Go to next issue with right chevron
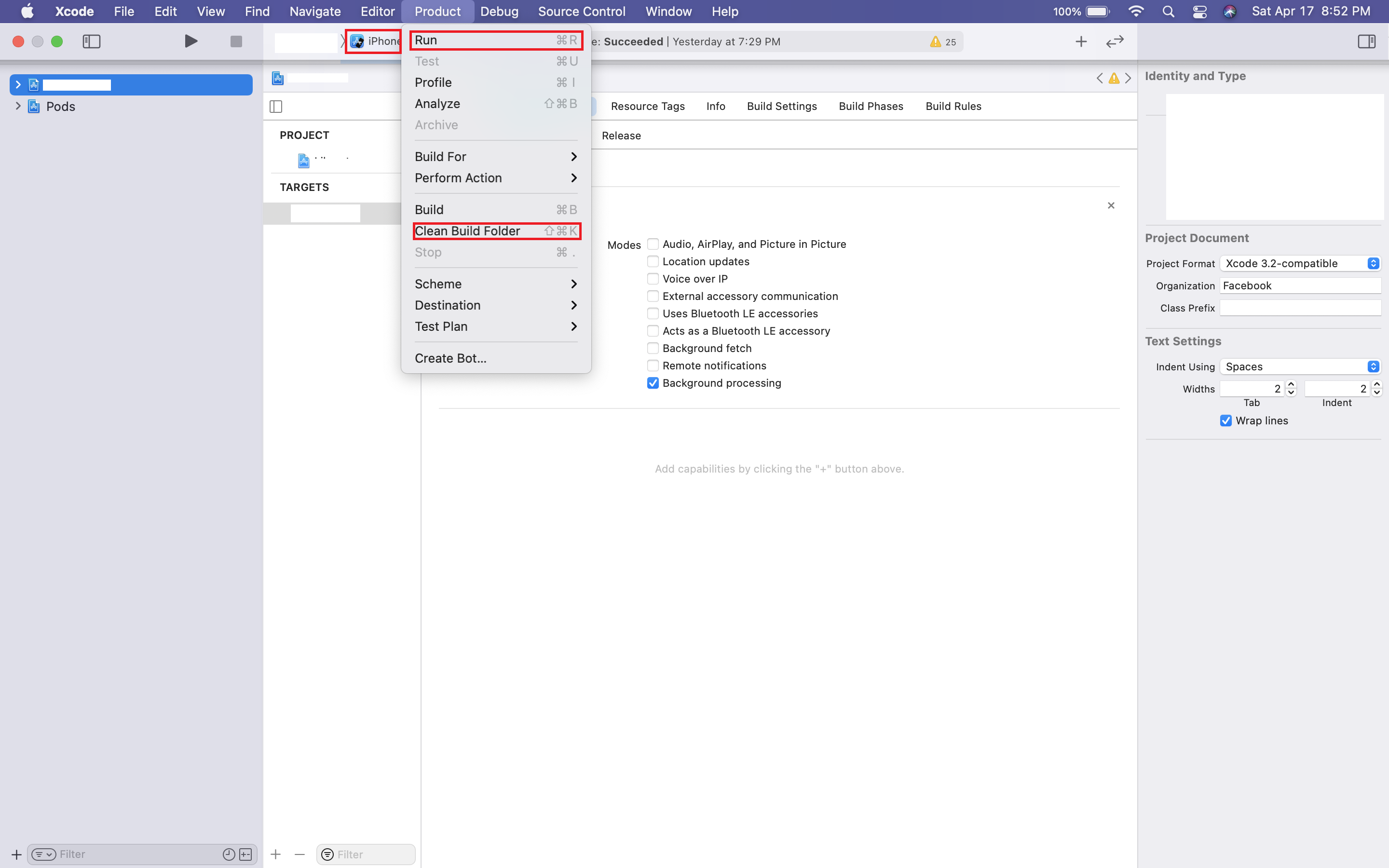1389x868 pixels. (1128, 78)
